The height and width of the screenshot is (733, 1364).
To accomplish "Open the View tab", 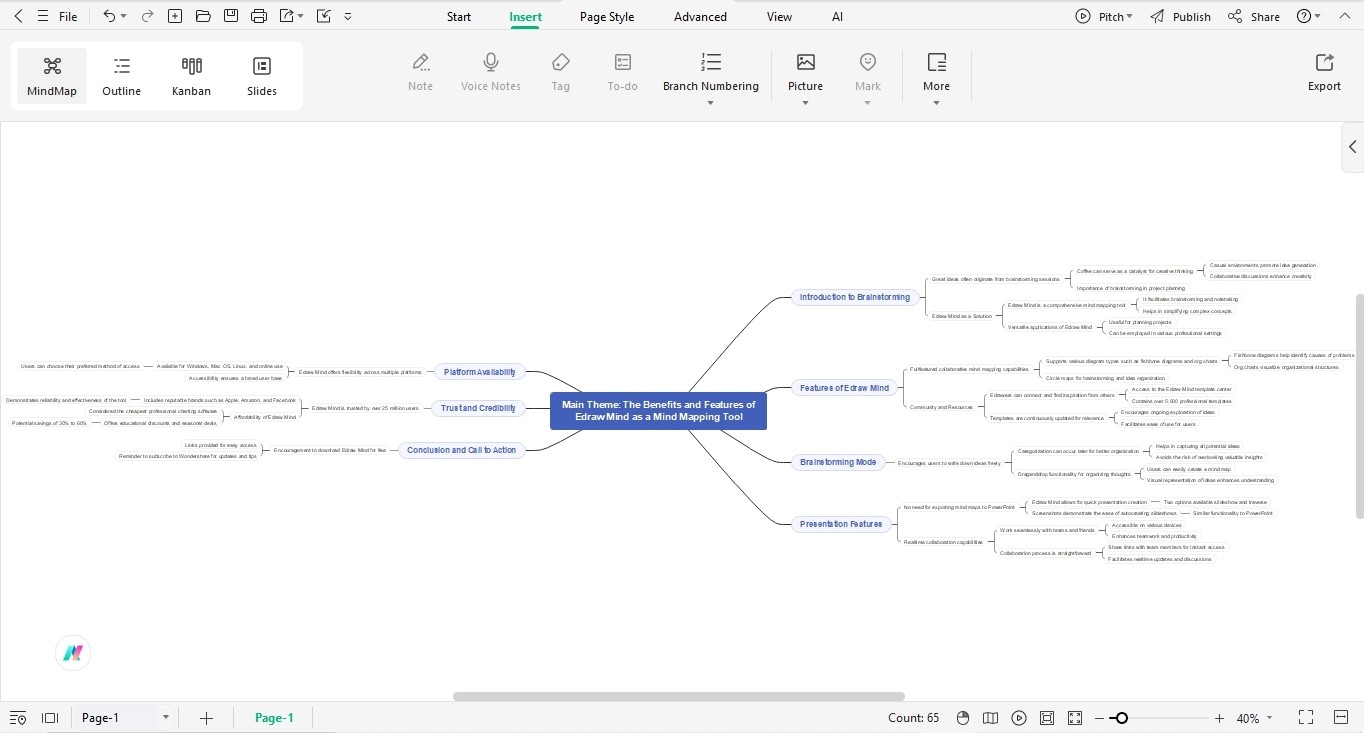I will (x=779, y=16).
